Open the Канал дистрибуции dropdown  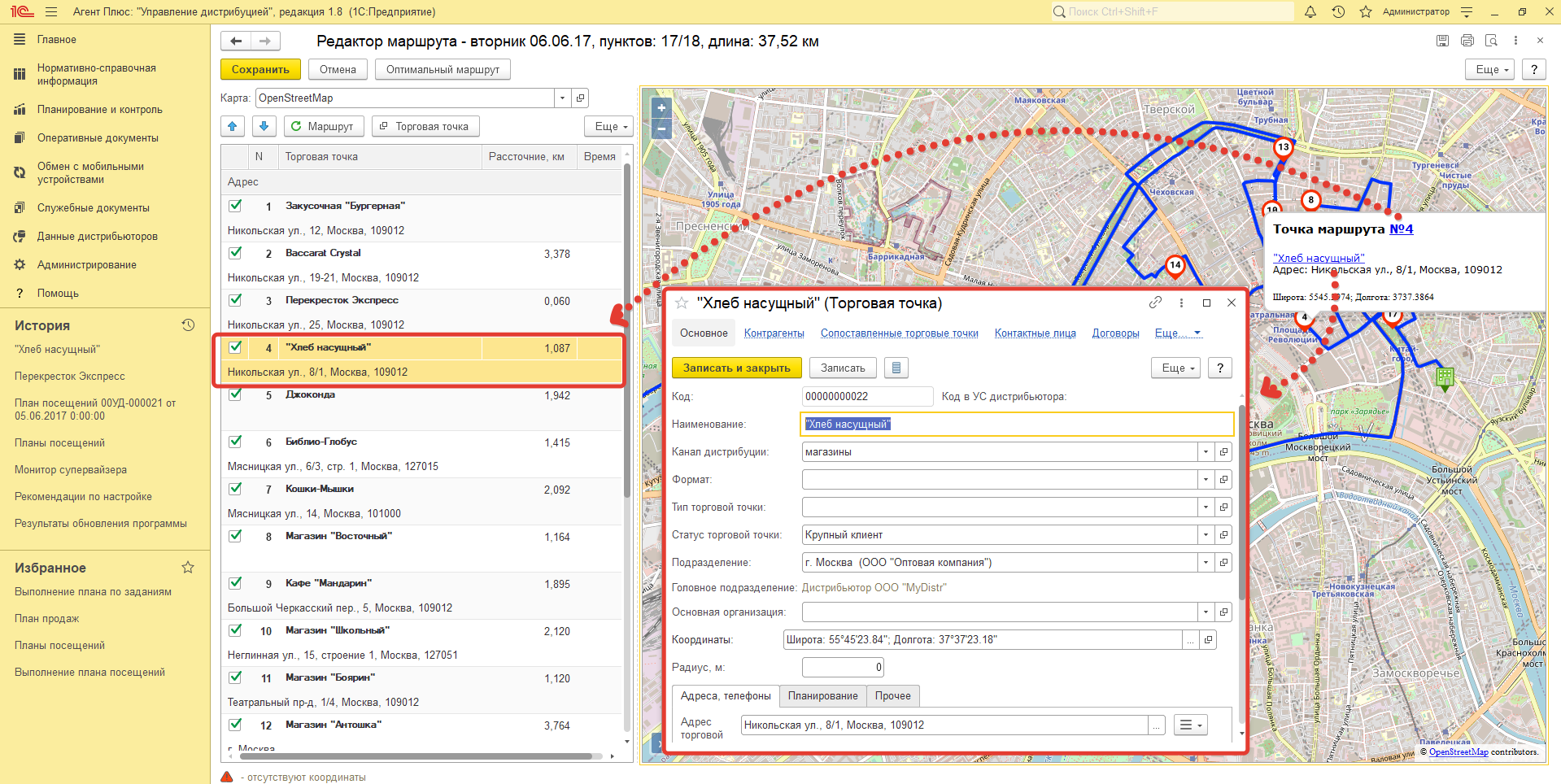pyautogui.click(x=1206, y=452)
